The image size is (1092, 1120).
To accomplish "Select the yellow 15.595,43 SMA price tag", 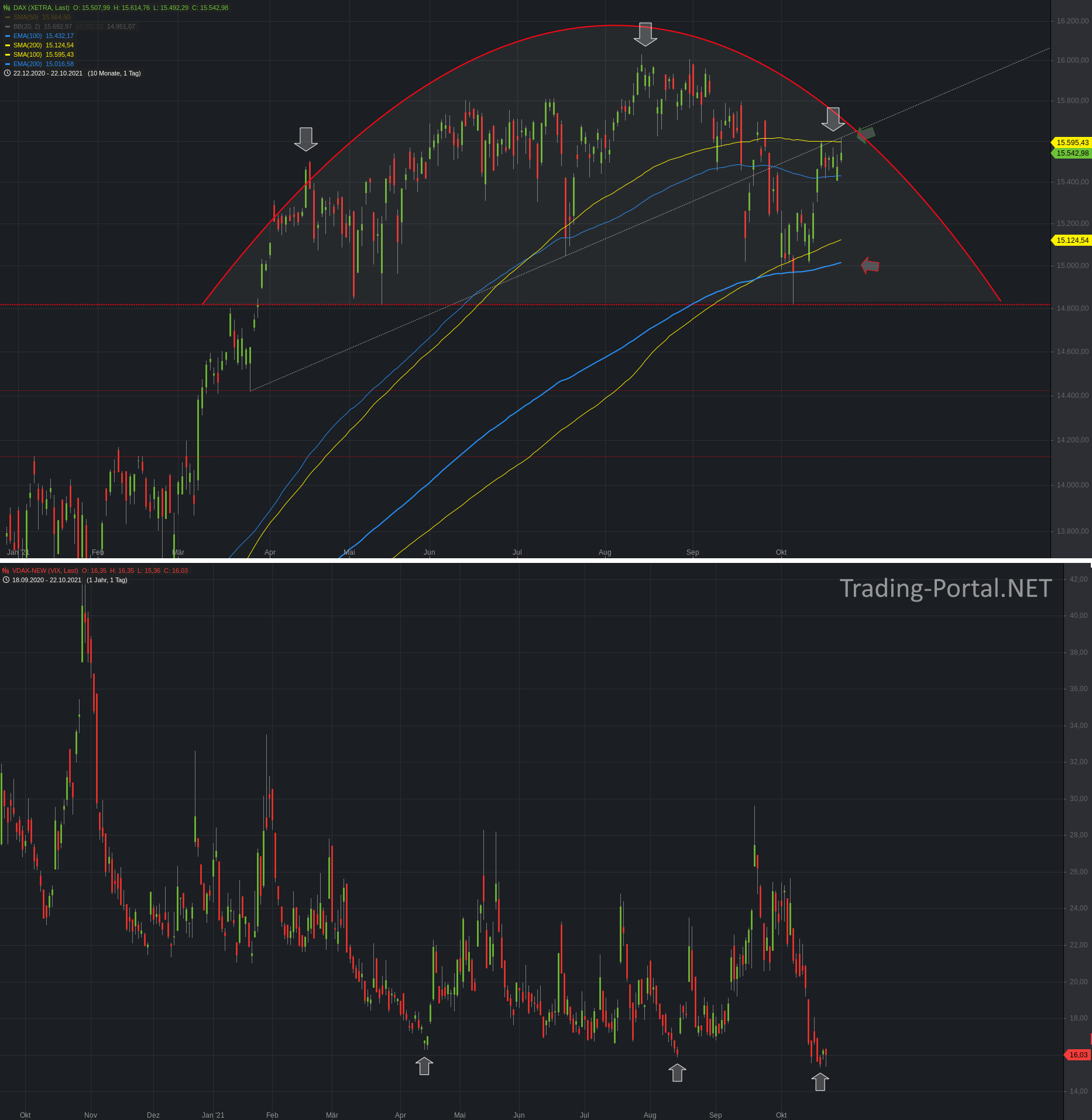I will tap(1072, 143).
